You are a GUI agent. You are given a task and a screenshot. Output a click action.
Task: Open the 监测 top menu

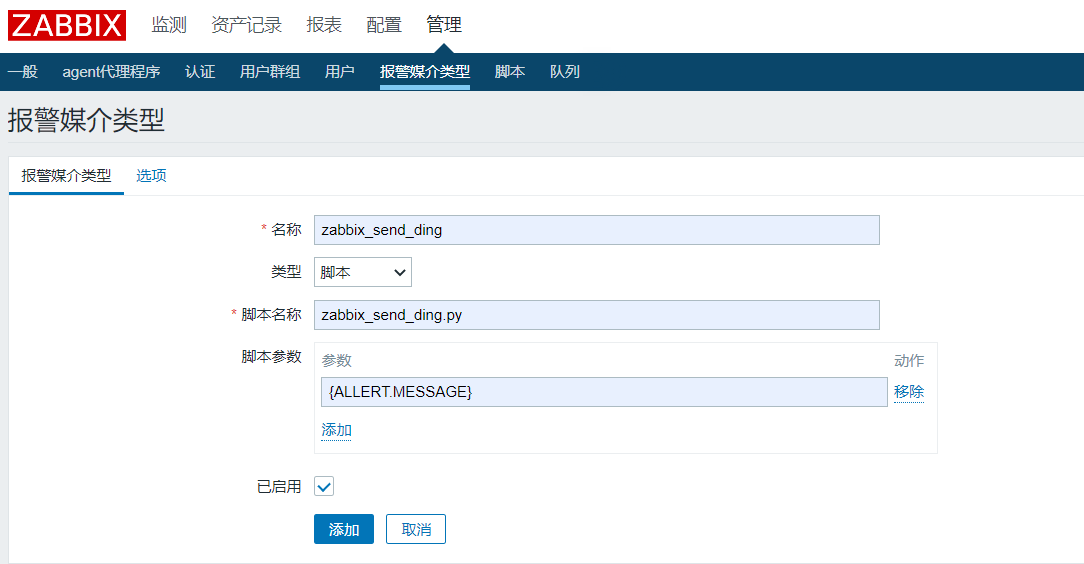click(169, 25)
